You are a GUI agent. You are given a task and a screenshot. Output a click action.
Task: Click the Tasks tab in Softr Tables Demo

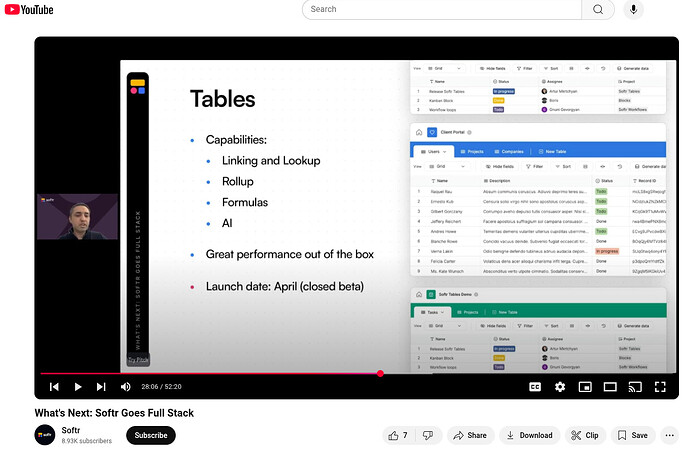coord(433,312)
